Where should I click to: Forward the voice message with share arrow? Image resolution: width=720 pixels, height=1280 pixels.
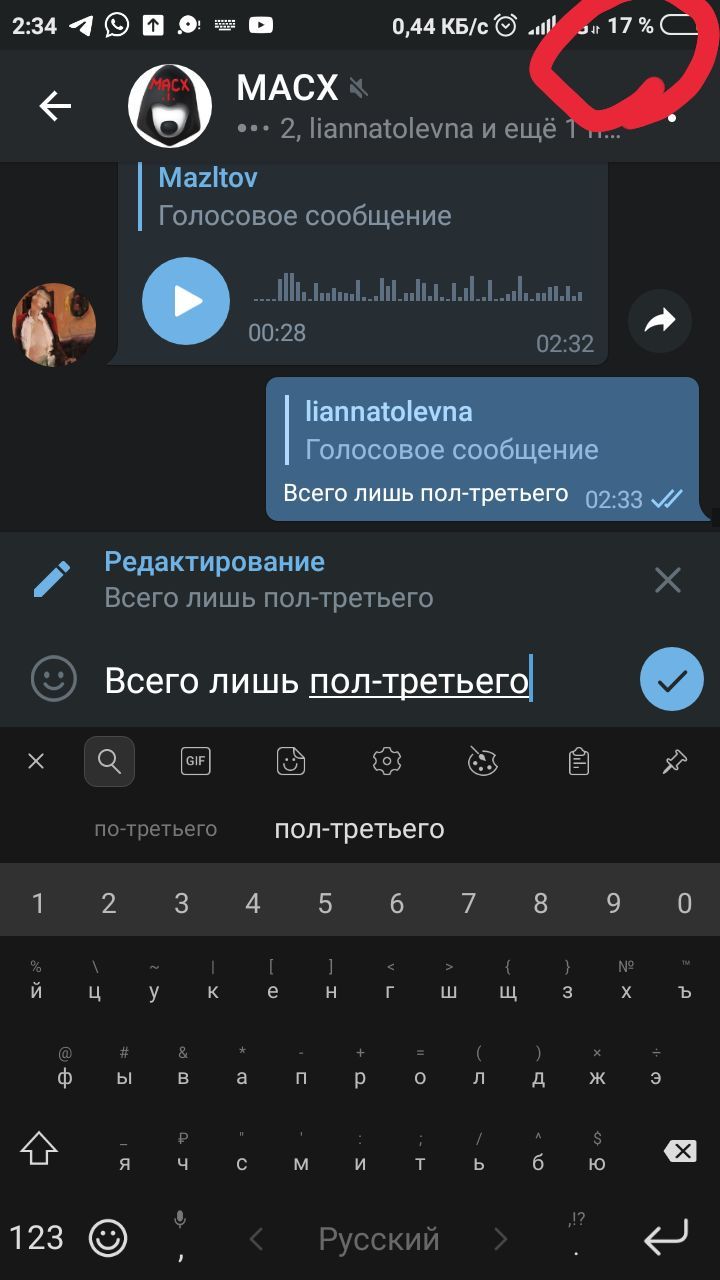pyautogui.click(x=660, y=321)
